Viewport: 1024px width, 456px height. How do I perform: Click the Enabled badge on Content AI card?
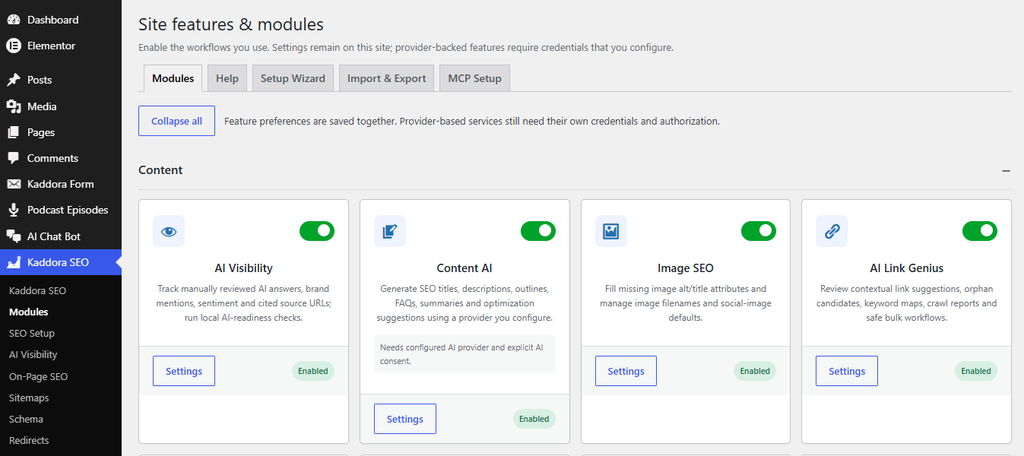[534, 419]
